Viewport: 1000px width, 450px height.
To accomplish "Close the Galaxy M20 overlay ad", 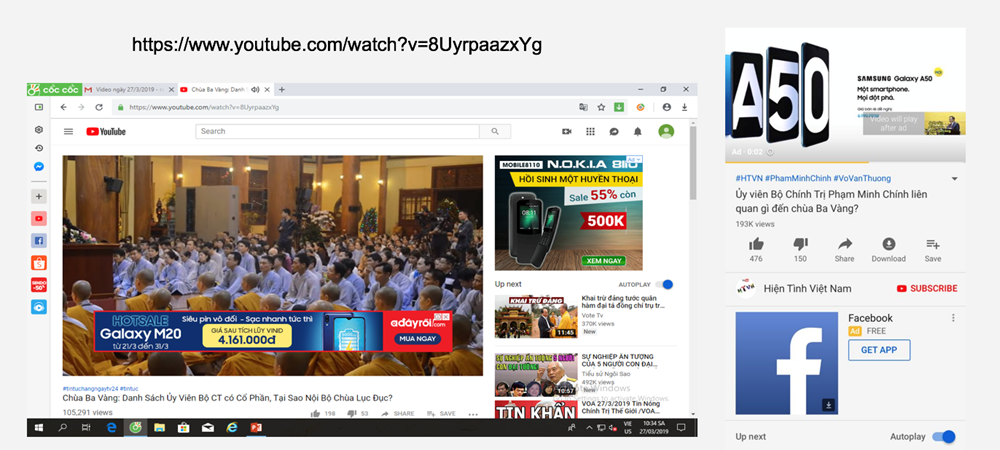I will (445, 316).
